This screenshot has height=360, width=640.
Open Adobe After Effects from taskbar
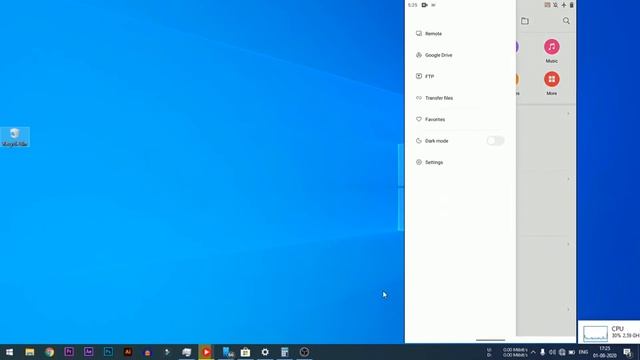tap(89, 352)
